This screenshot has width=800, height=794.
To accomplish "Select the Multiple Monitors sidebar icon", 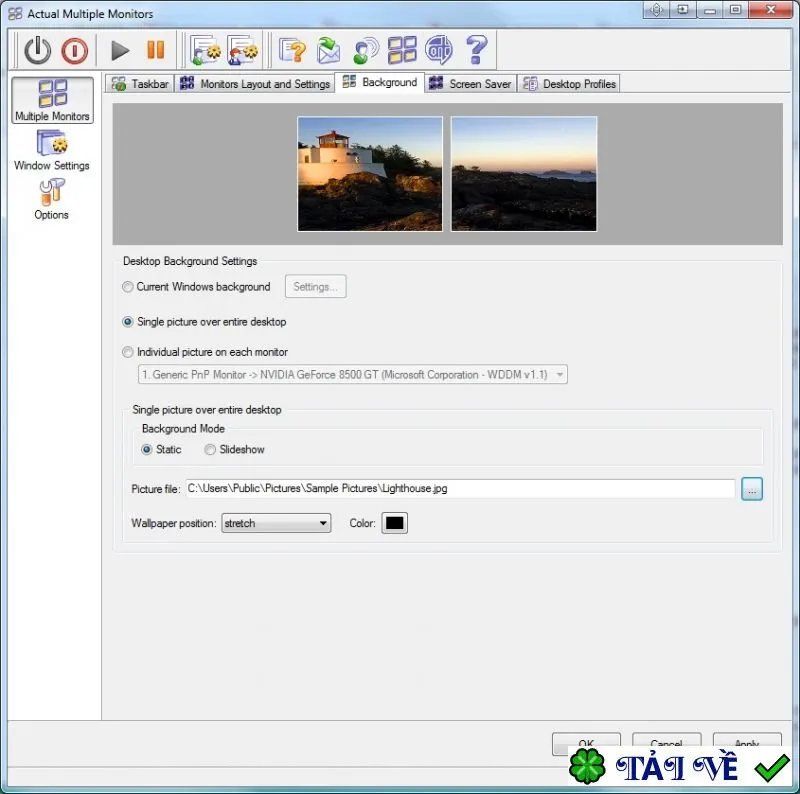I will (x=53, y=100).
